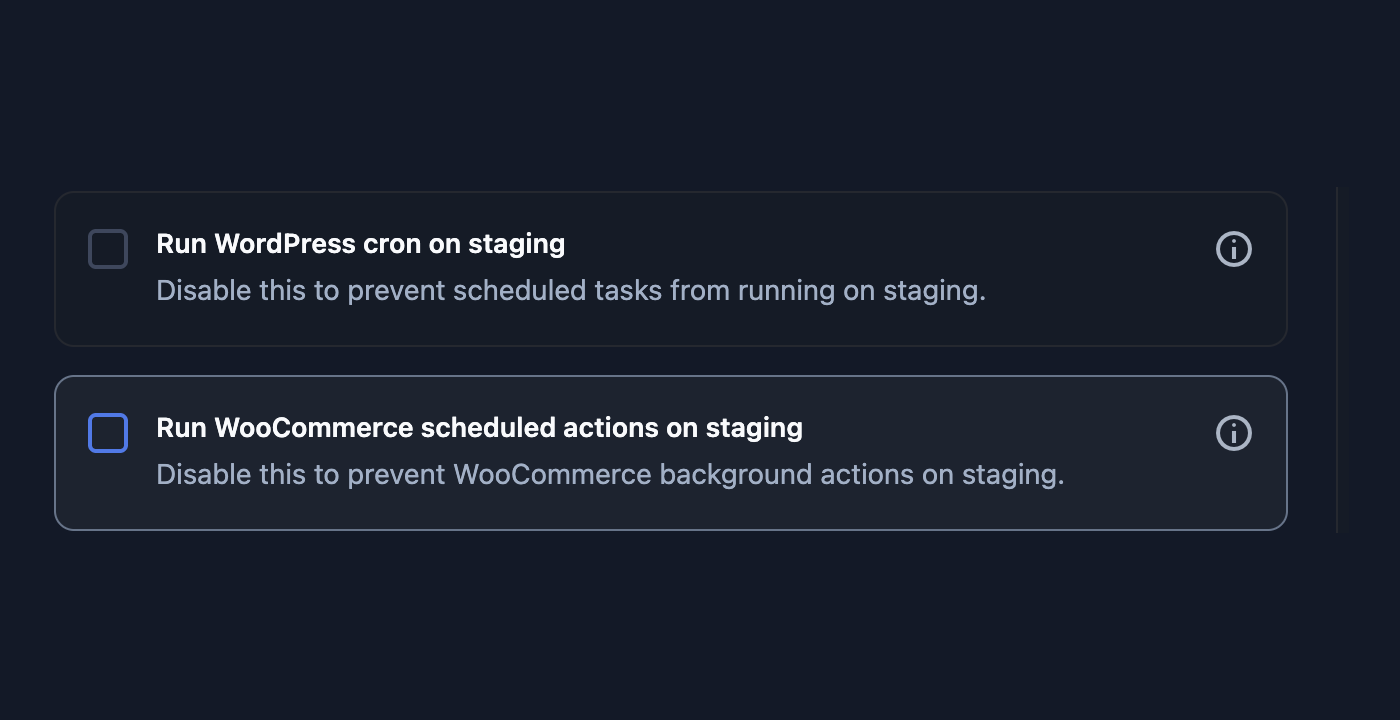Enable Run WordPress cron on staging checkbox
The image size is (1400, 720).
(108, 249)
